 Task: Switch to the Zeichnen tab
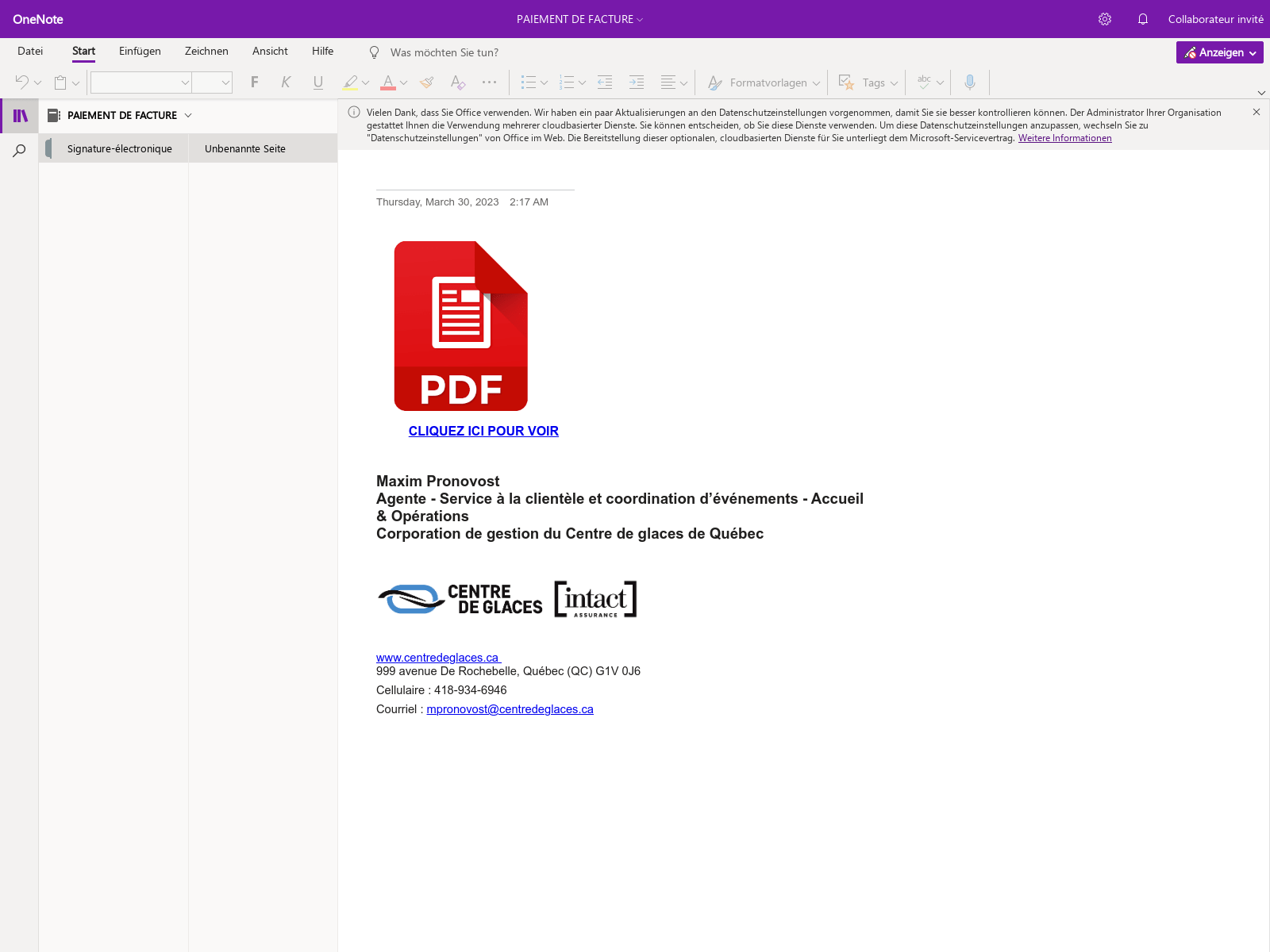[206, 51]
